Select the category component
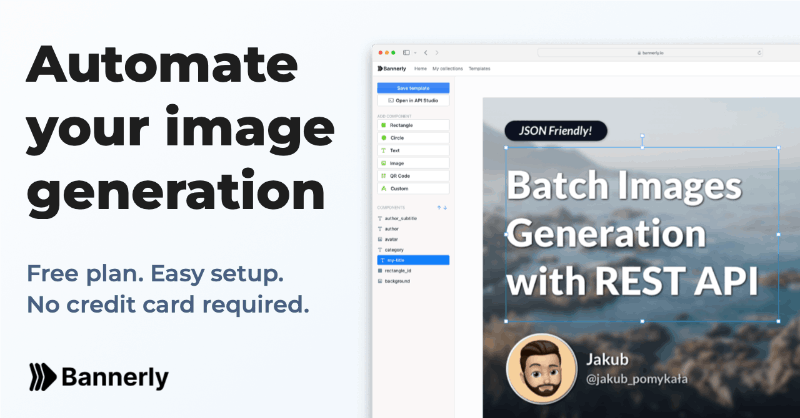The image size is (800, 418). click(x=413, y=250)
